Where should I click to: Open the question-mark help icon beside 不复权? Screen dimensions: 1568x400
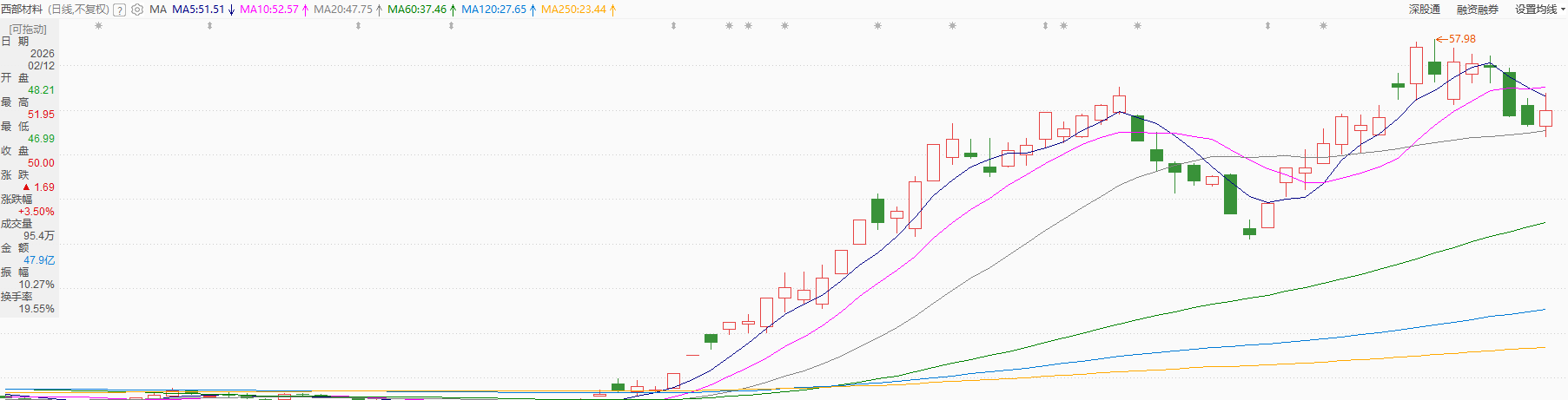120,10
